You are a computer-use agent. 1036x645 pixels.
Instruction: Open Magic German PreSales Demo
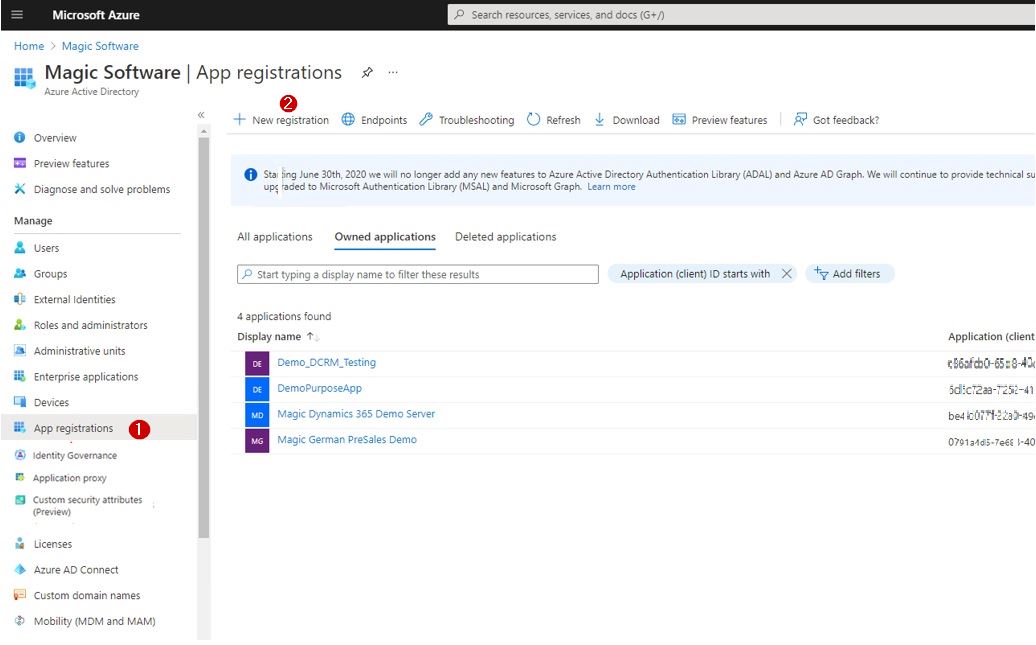347,439
